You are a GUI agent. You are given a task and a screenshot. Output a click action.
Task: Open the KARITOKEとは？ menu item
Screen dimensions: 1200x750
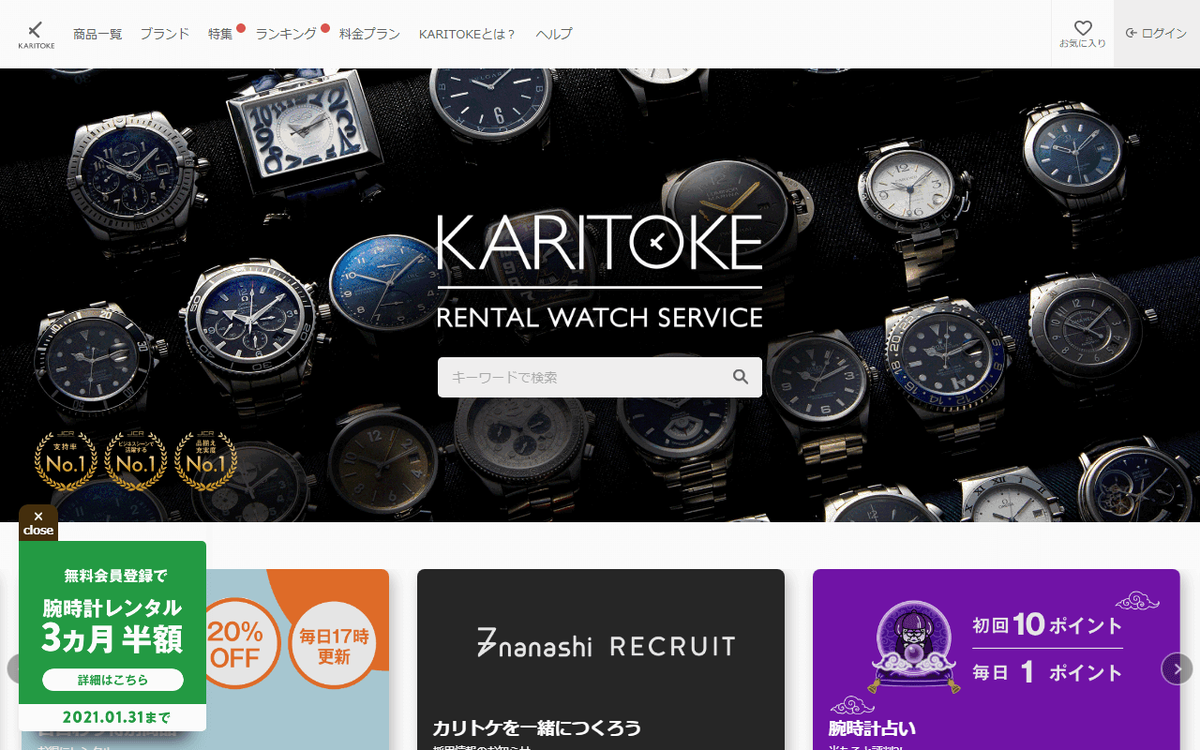tap(467, 34)
